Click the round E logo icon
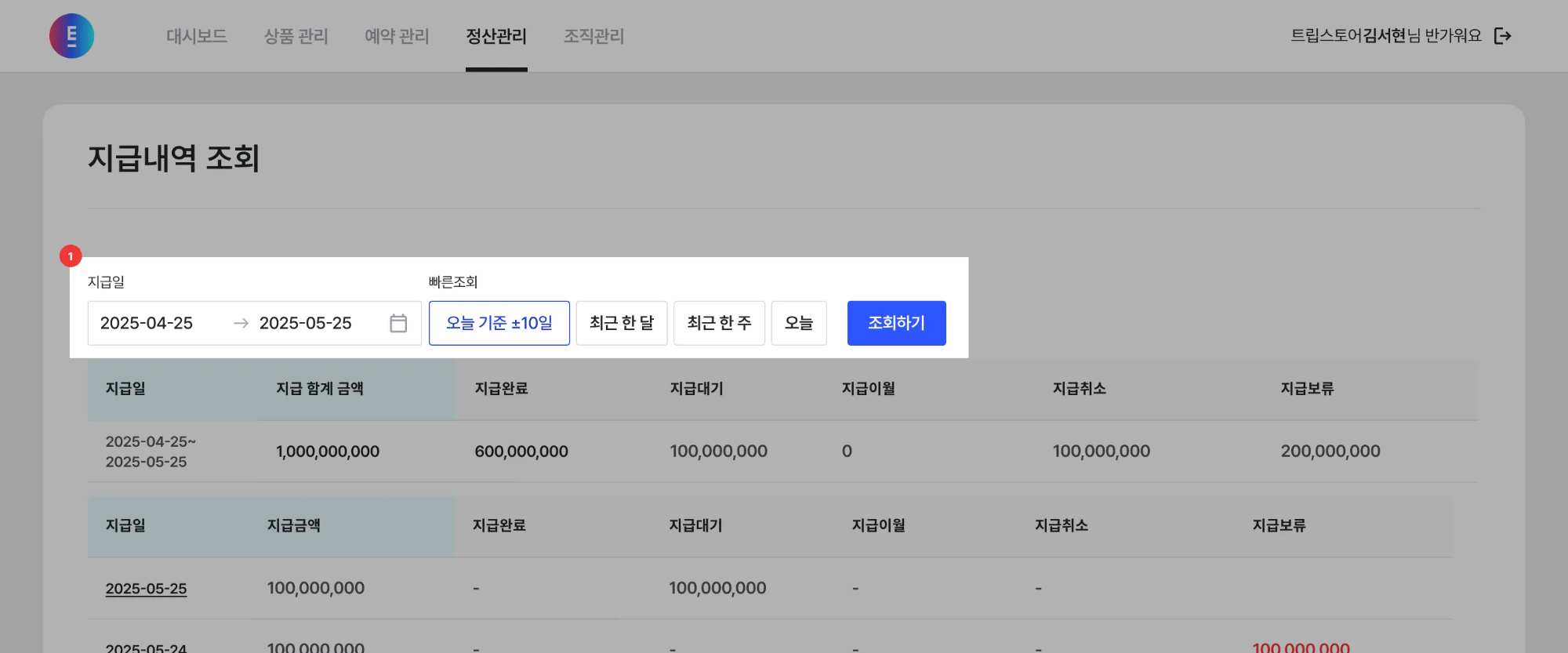 [x=71, y=36]
